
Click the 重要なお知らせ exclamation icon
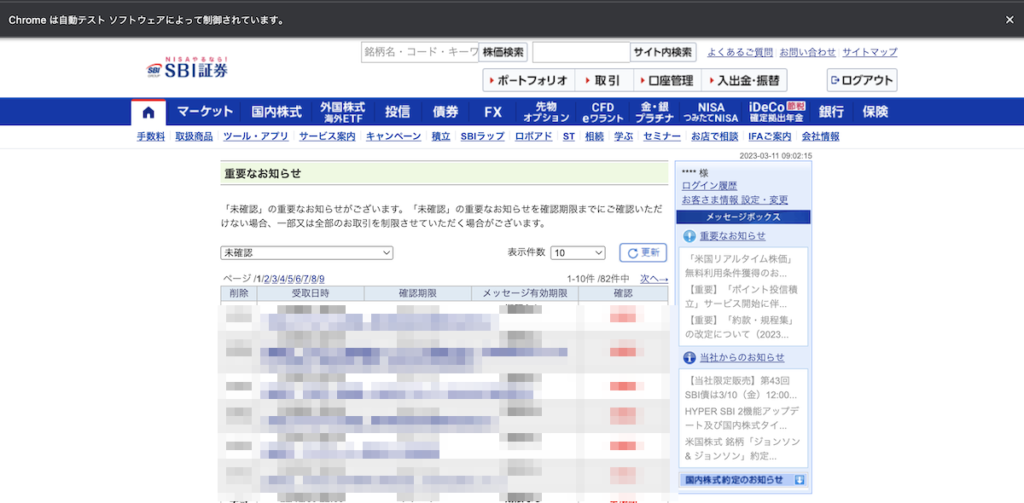(x=689, y=236)
